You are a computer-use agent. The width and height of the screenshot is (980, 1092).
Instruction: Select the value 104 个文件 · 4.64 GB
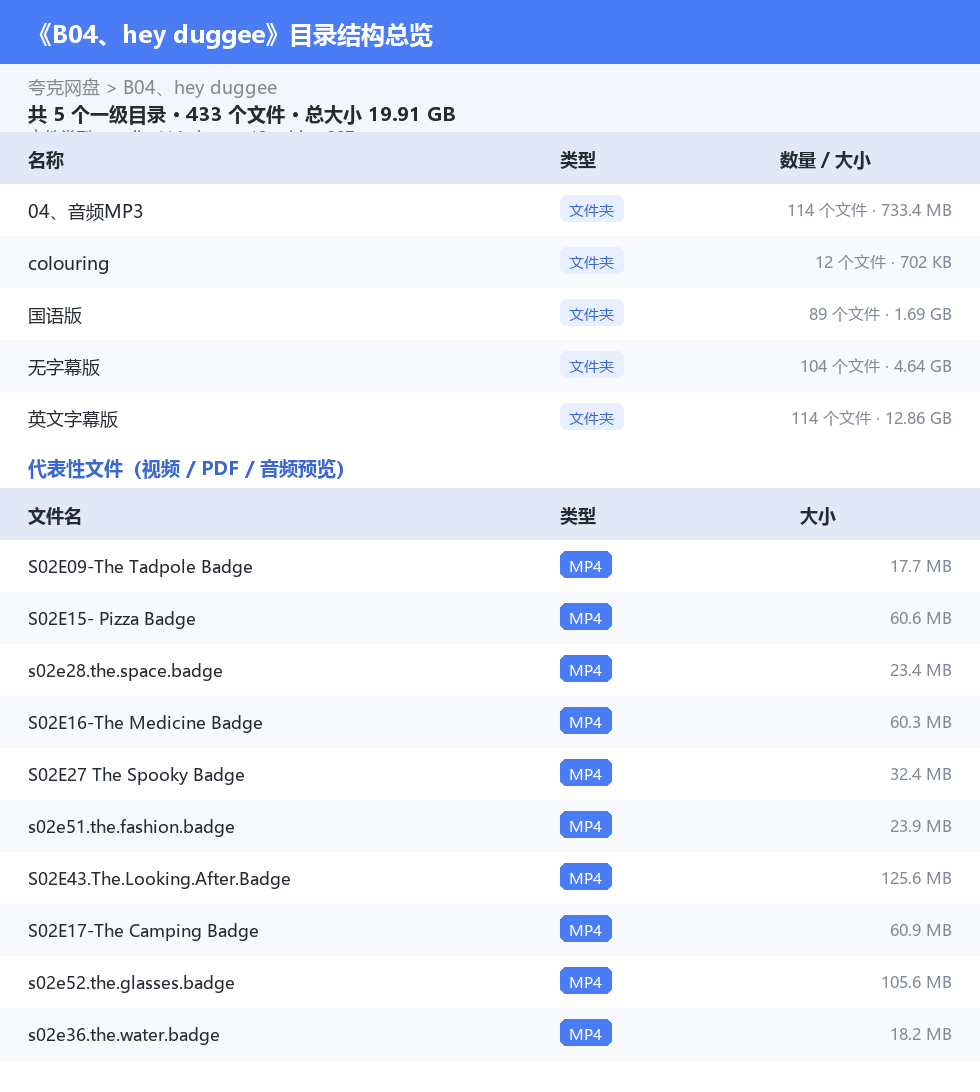[x=876, y=366]
